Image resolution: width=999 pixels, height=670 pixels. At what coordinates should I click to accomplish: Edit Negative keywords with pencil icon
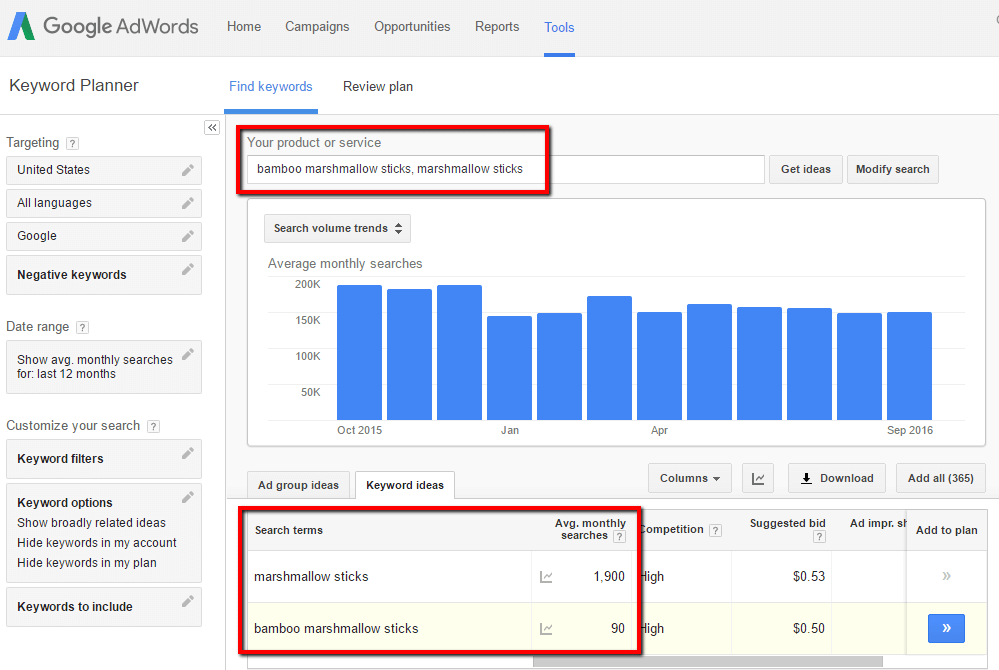(187, 269)
